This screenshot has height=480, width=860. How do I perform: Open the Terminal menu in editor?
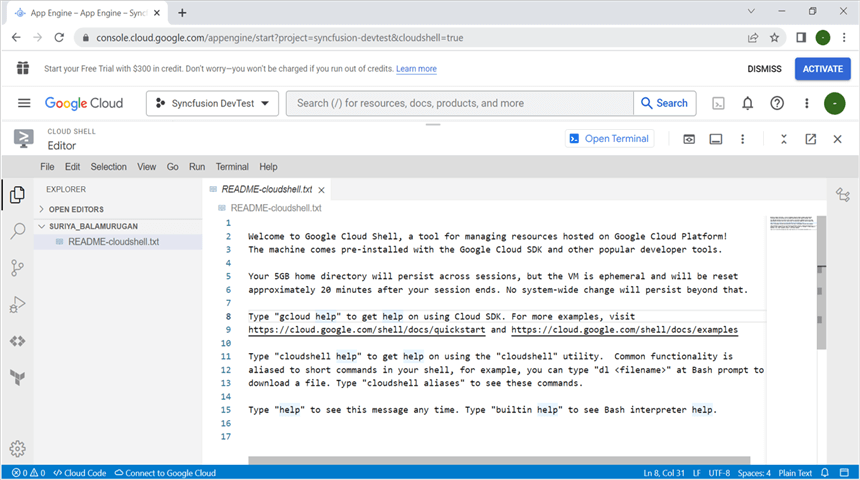click(x=232, y=167)
